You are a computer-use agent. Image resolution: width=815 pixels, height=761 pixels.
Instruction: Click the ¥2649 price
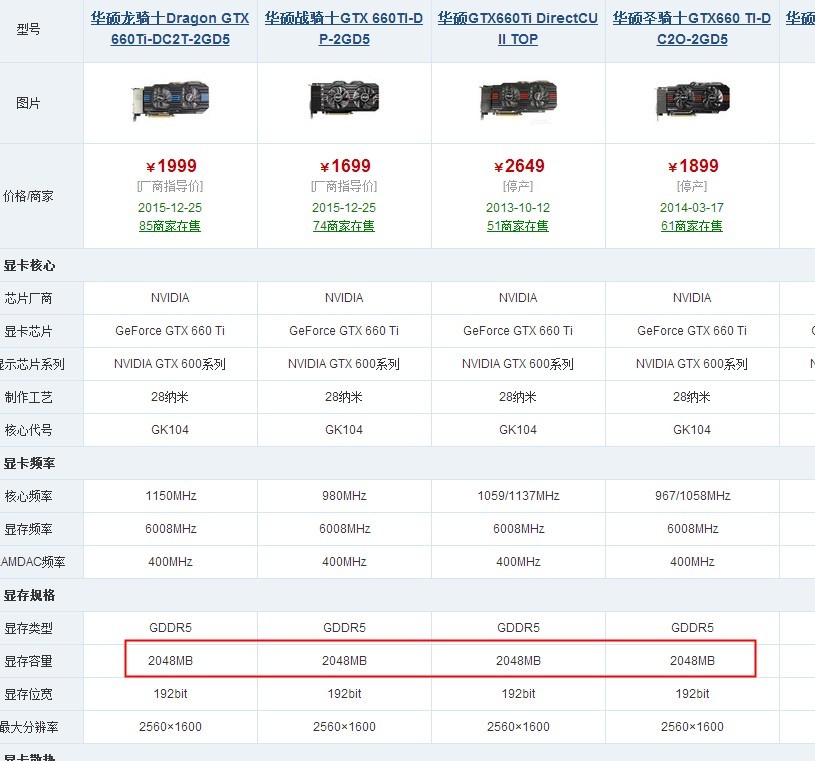tap(519, 166)
